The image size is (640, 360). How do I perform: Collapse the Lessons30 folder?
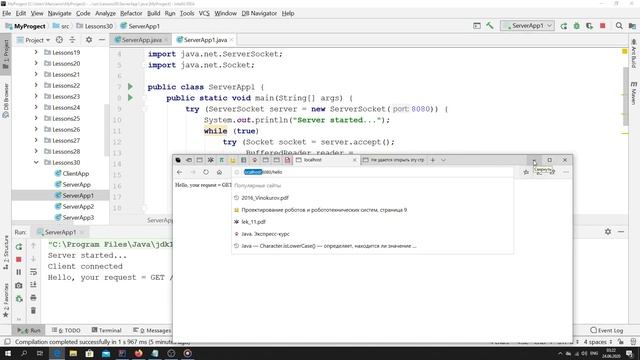pyautogui.click(x=36, y=162)
